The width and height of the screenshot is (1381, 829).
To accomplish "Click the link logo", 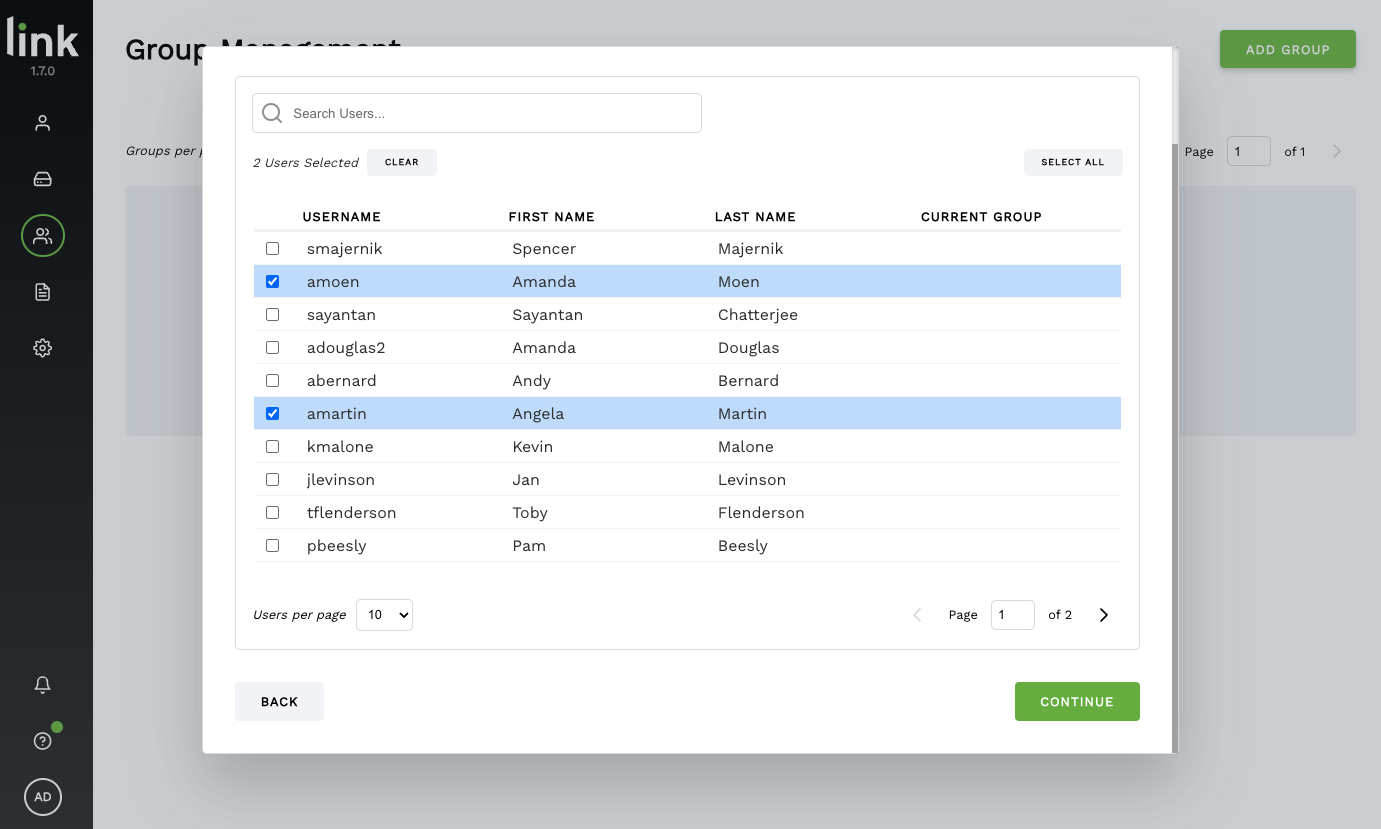I will [x=42, y=38].
